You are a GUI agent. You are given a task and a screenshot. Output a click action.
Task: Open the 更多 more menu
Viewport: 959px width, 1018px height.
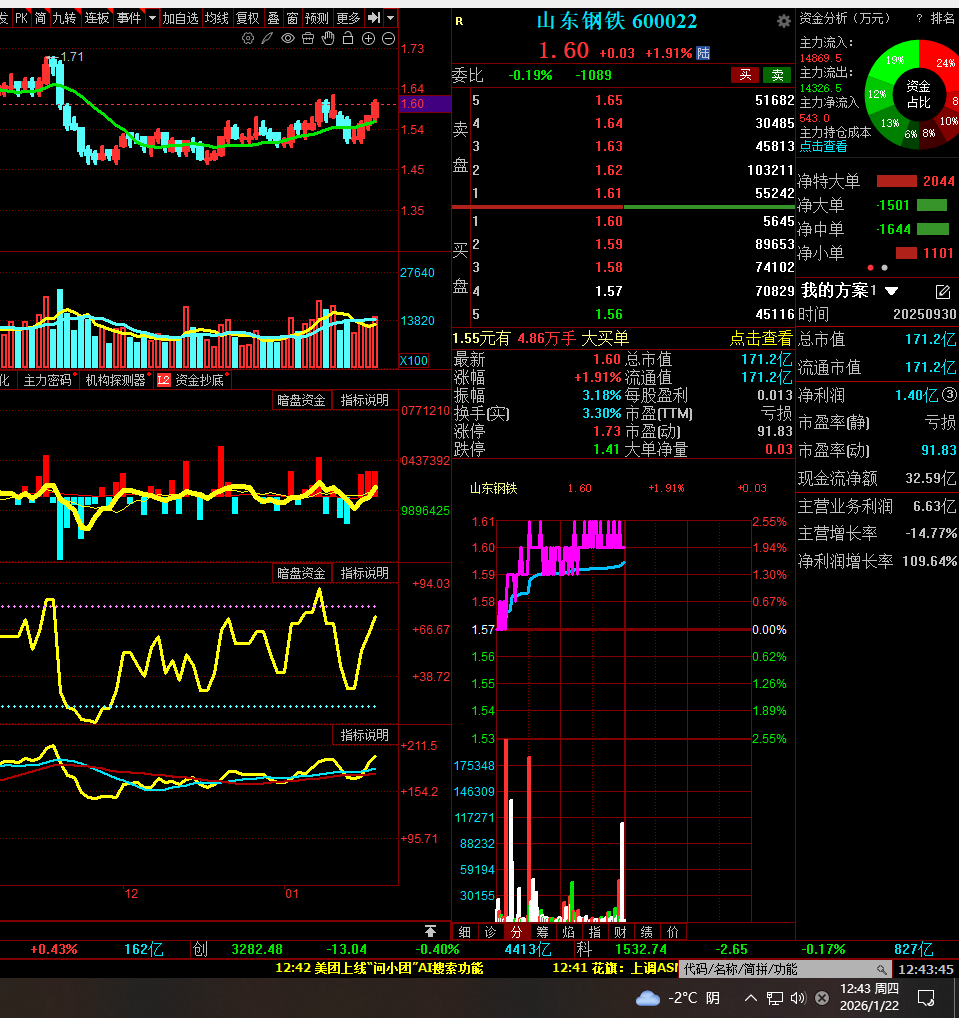click(348, 18)
